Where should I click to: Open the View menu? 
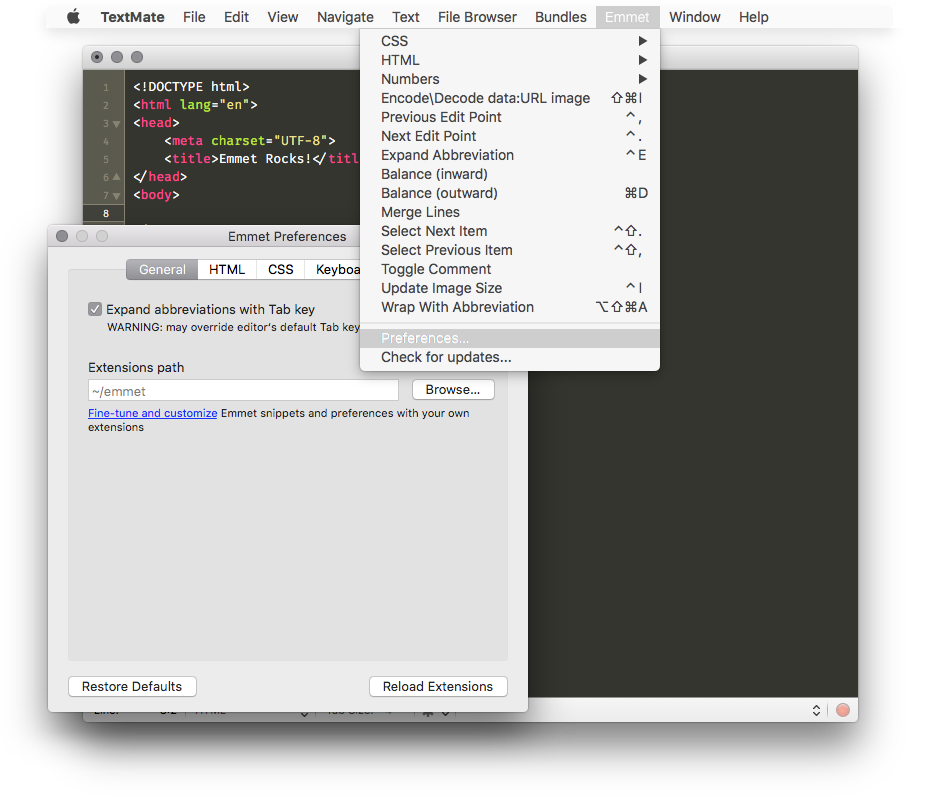point(282,17)
